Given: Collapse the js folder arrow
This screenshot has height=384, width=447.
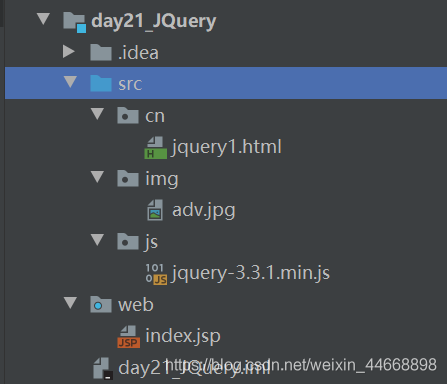Looking at the screenshot, I should pyautogui.click(x=97, y=240).
